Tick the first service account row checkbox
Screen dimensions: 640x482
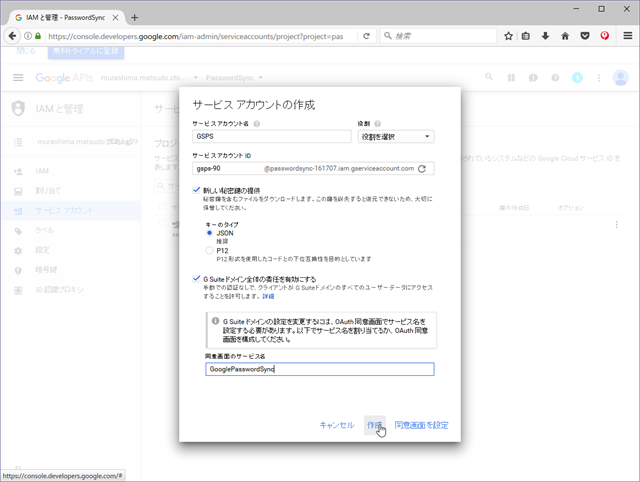[x=162, y=223]
